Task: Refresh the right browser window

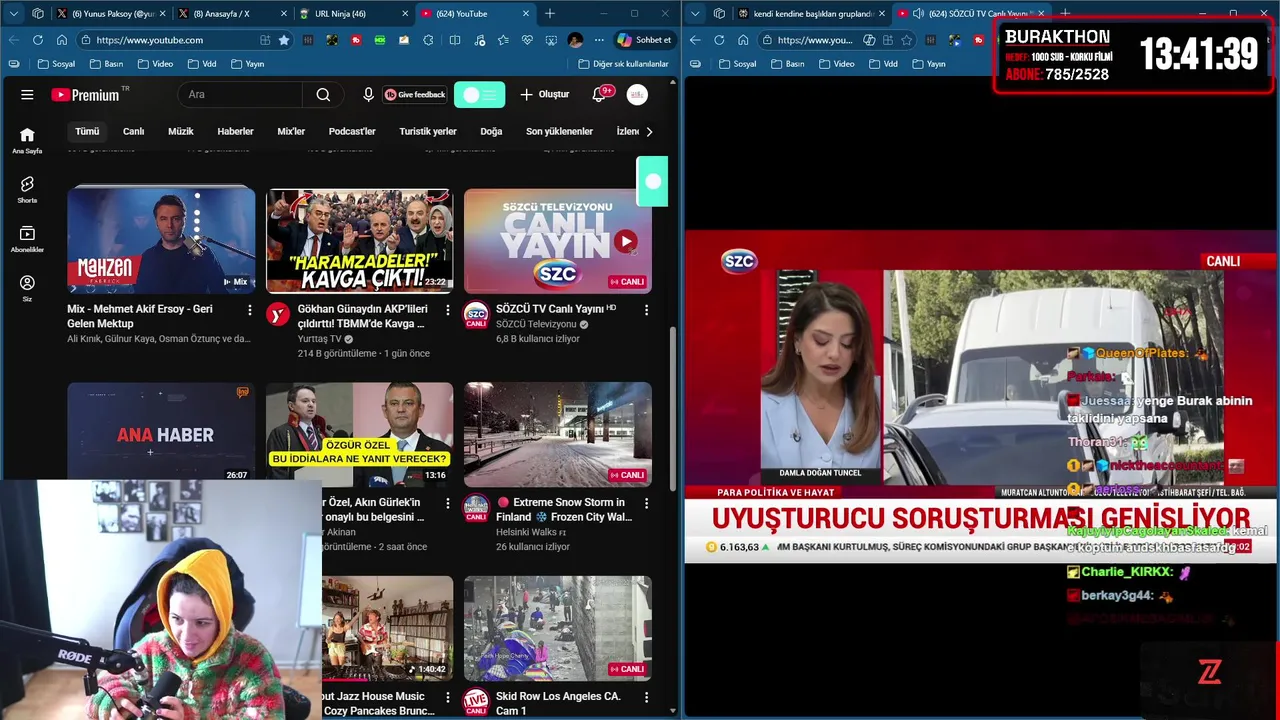Action: pyautogui.click(x=719, y=40)
